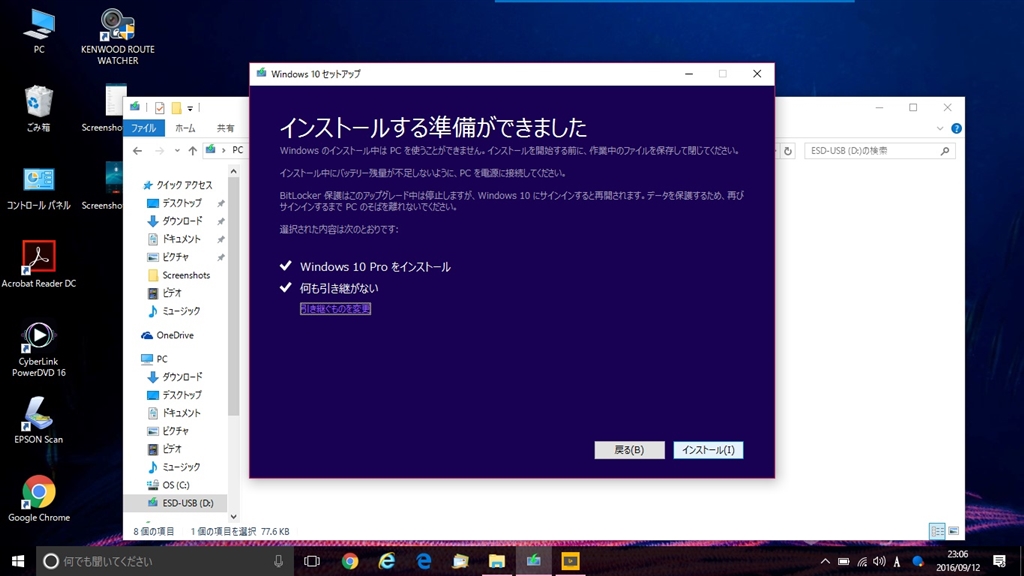The image size is (1024, 576).
Task: Click navigation pane scrollbar down arrow
Action: click(x=233, y=517)
